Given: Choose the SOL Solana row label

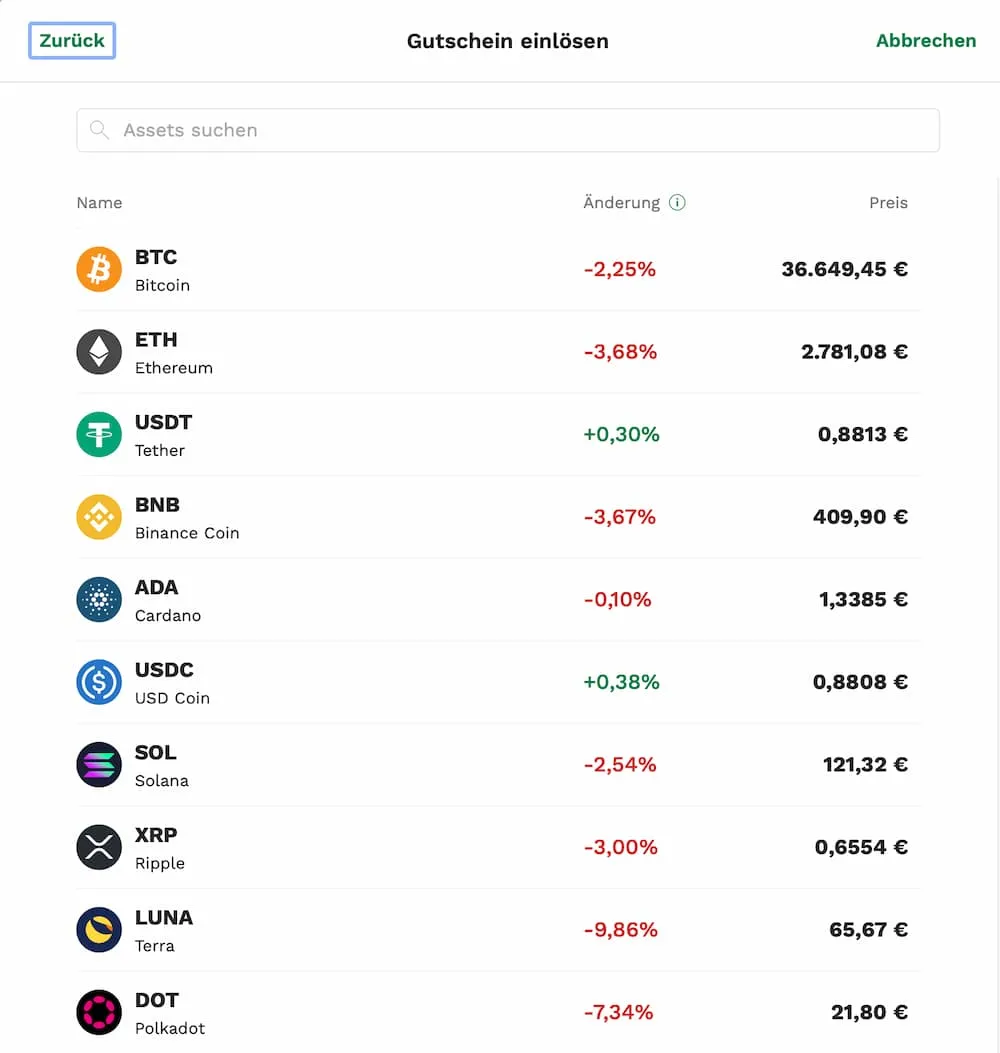Looking at the screenshot, I should (x=162, y=766).
